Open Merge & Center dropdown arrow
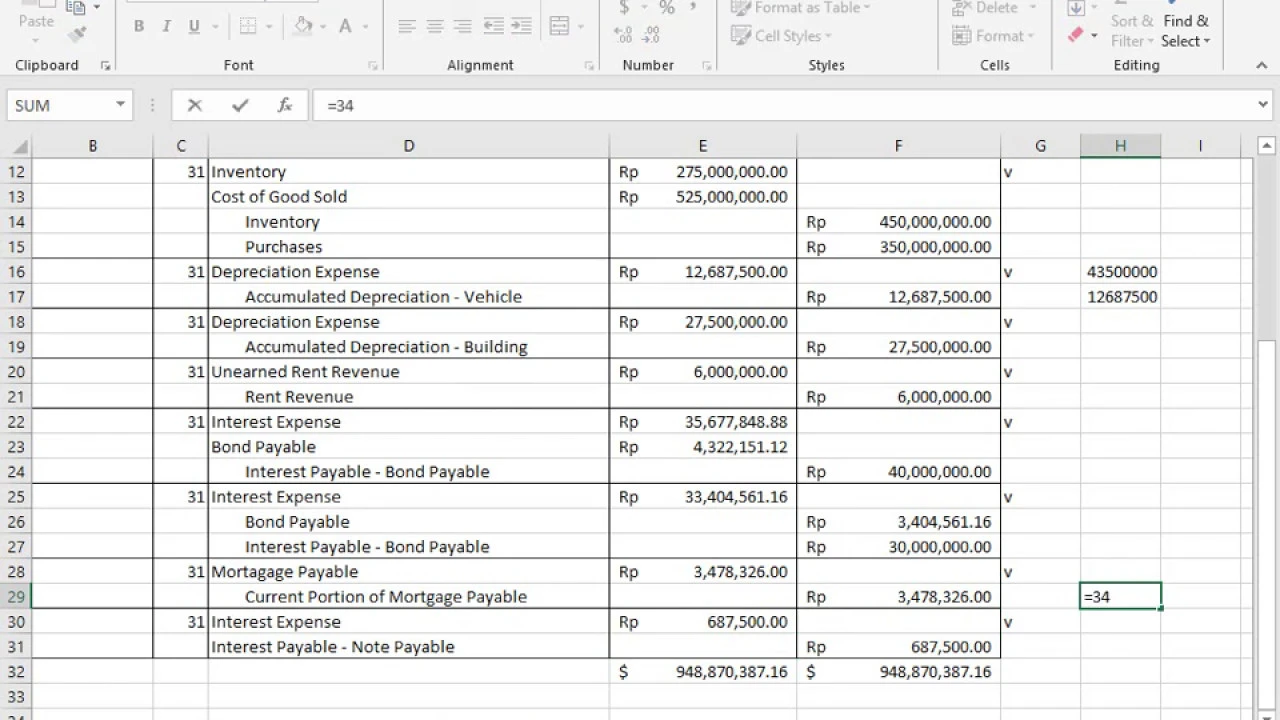The height and width of the screenshot is (720, 1280). click(581, 27)
